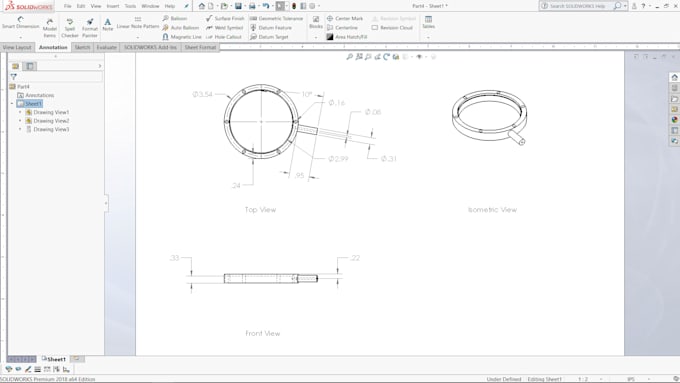Insert a Note annotation
Viewport: 680px width, 383px height.
[108, 24]
